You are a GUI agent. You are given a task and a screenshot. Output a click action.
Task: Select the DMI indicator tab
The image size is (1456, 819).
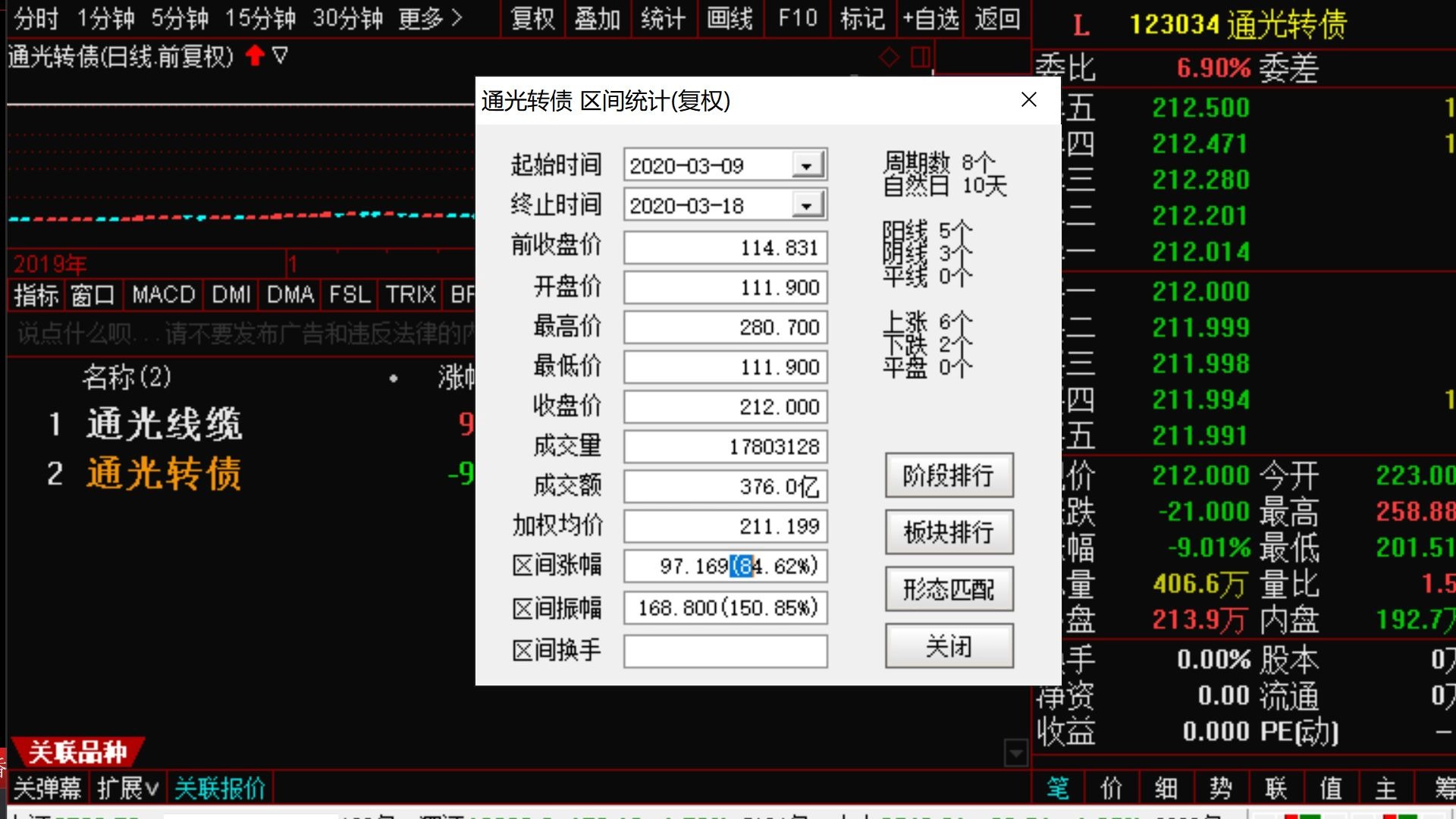click(231, 294)
